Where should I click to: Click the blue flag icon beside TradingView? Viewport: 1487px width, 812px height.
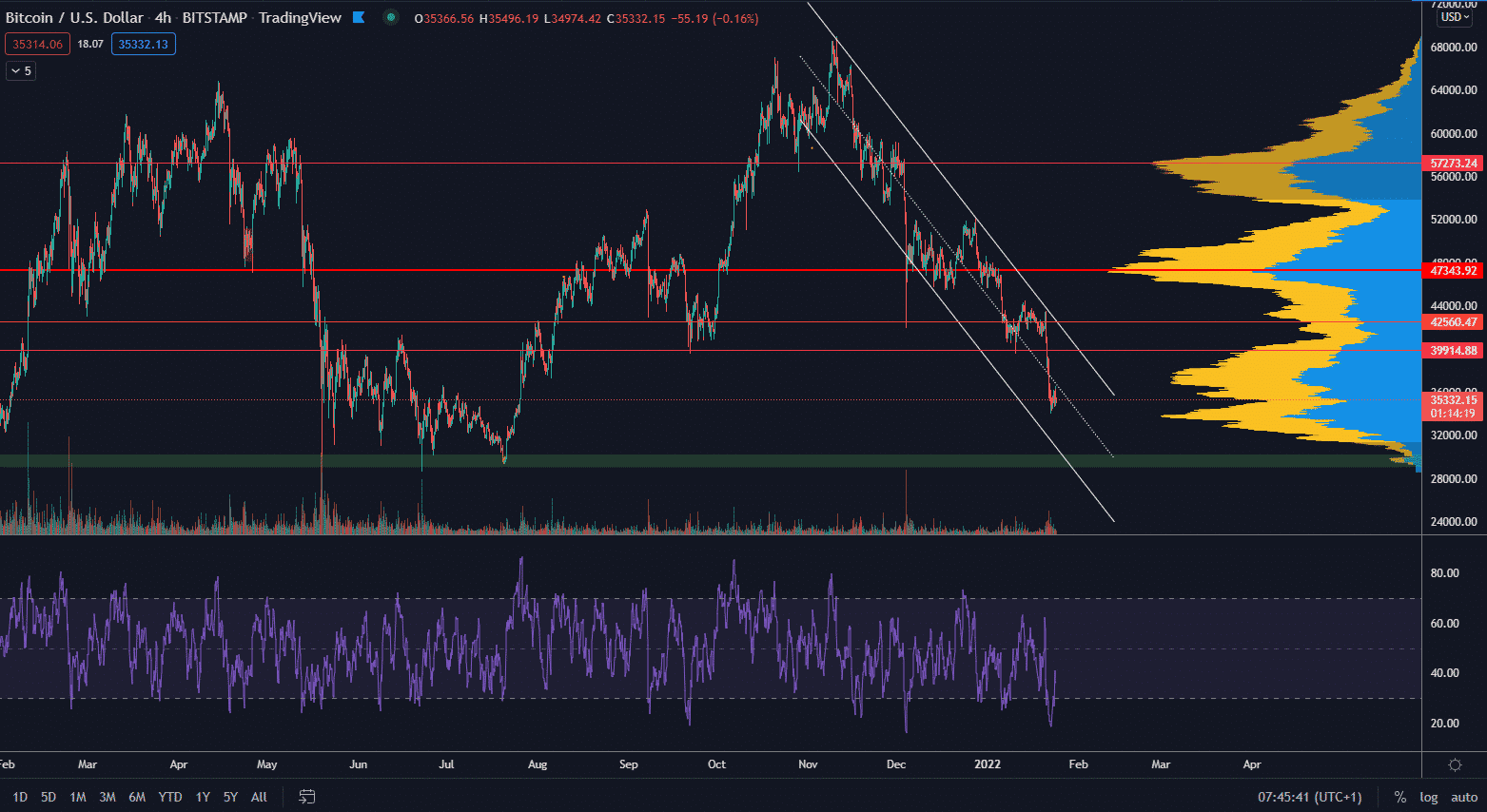tap(359, 17)
